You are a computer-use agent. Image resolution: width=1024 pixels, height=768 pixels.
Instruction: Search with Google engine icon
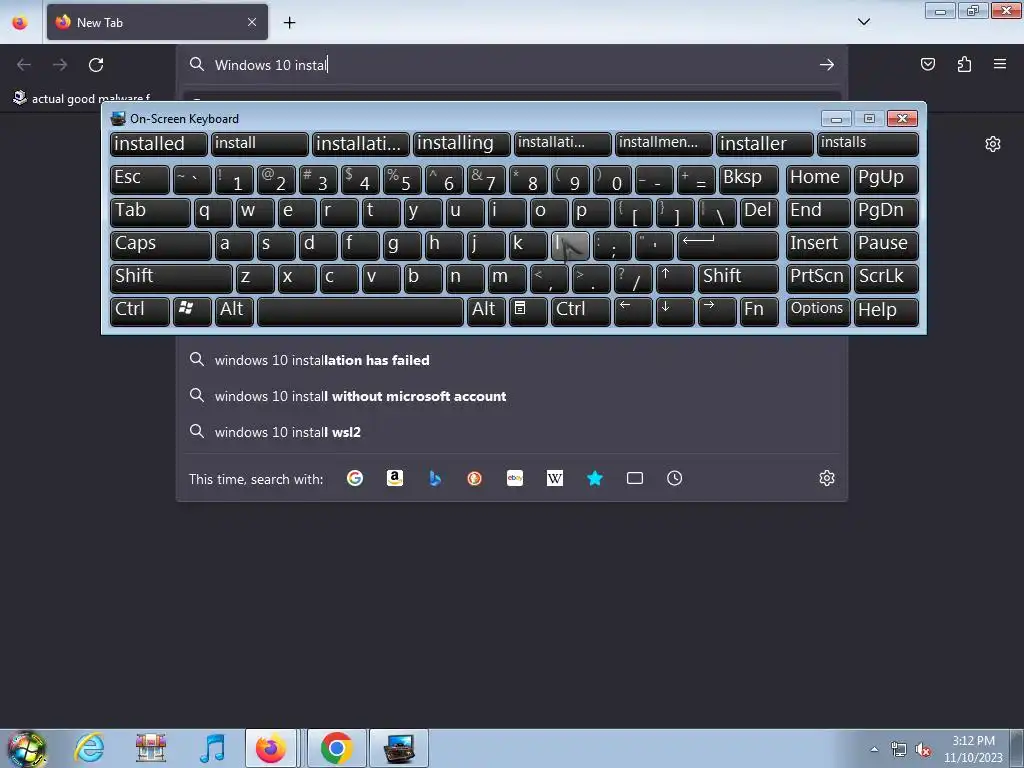(x=355, y=478)
